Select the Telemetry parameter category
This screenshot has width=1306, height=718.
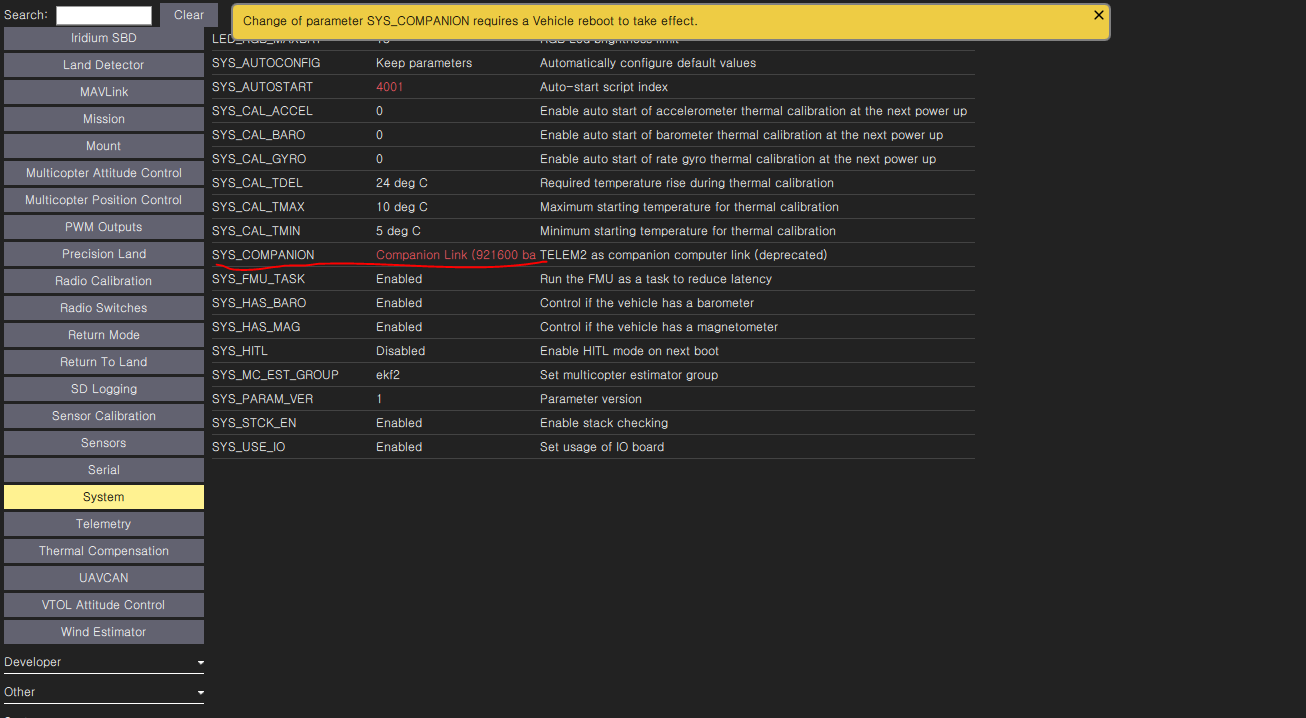(x=103, y=523)
